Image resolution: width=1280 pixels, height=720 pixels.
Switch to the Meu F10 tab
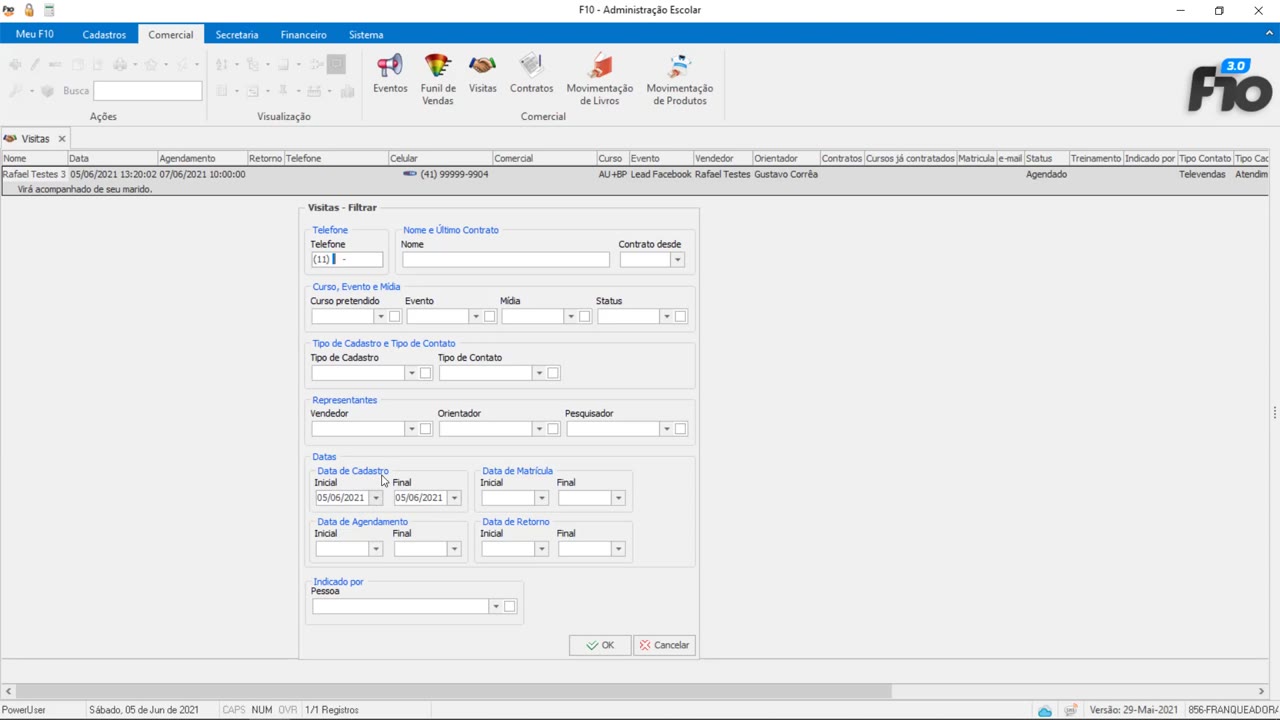pyautogui.click(x=35, y=34)
